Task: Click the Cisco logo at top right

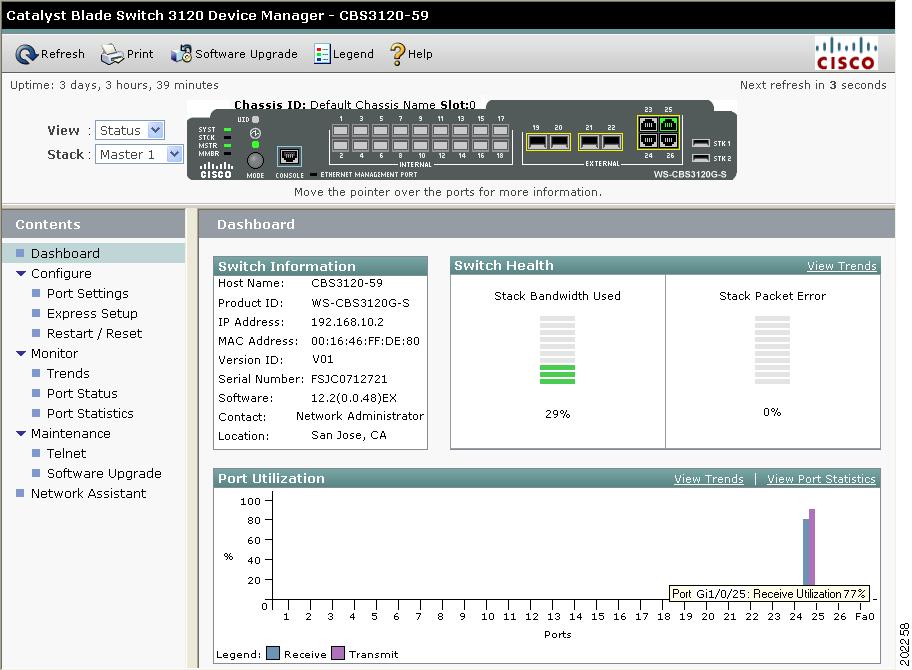Action: click(846, 54)
